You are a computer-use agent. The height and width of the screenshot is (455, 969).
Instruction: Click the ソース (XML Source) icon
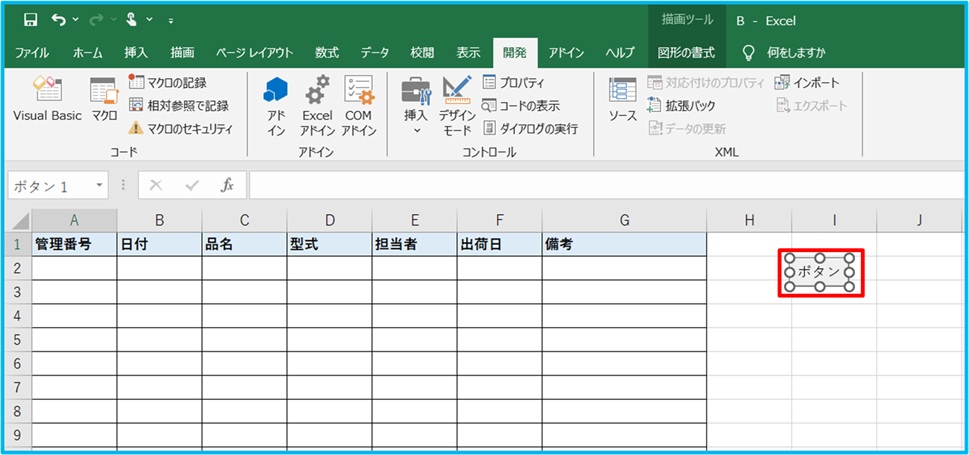click(x=623, y=100)
